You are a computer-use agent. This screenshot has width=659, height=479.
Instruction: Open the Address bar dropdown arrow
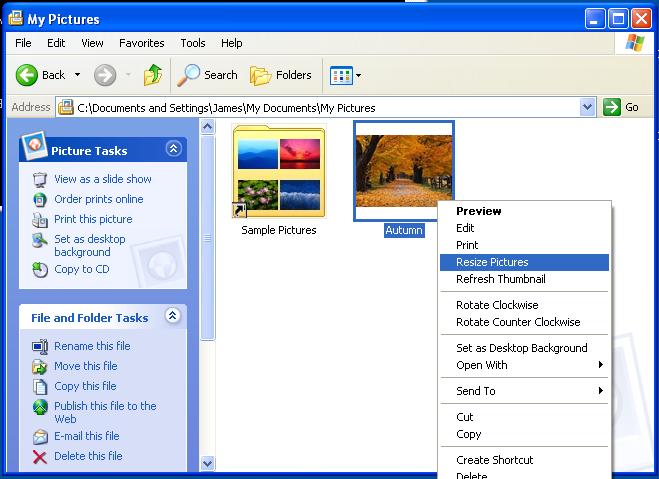coord(587,107)
